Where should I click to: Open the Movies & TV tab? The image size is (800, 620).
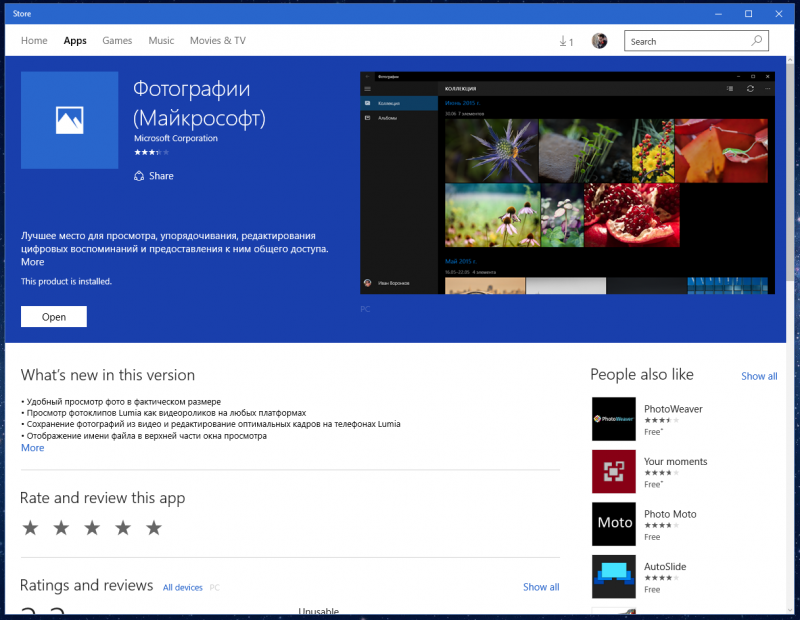[x=218, y=40]
